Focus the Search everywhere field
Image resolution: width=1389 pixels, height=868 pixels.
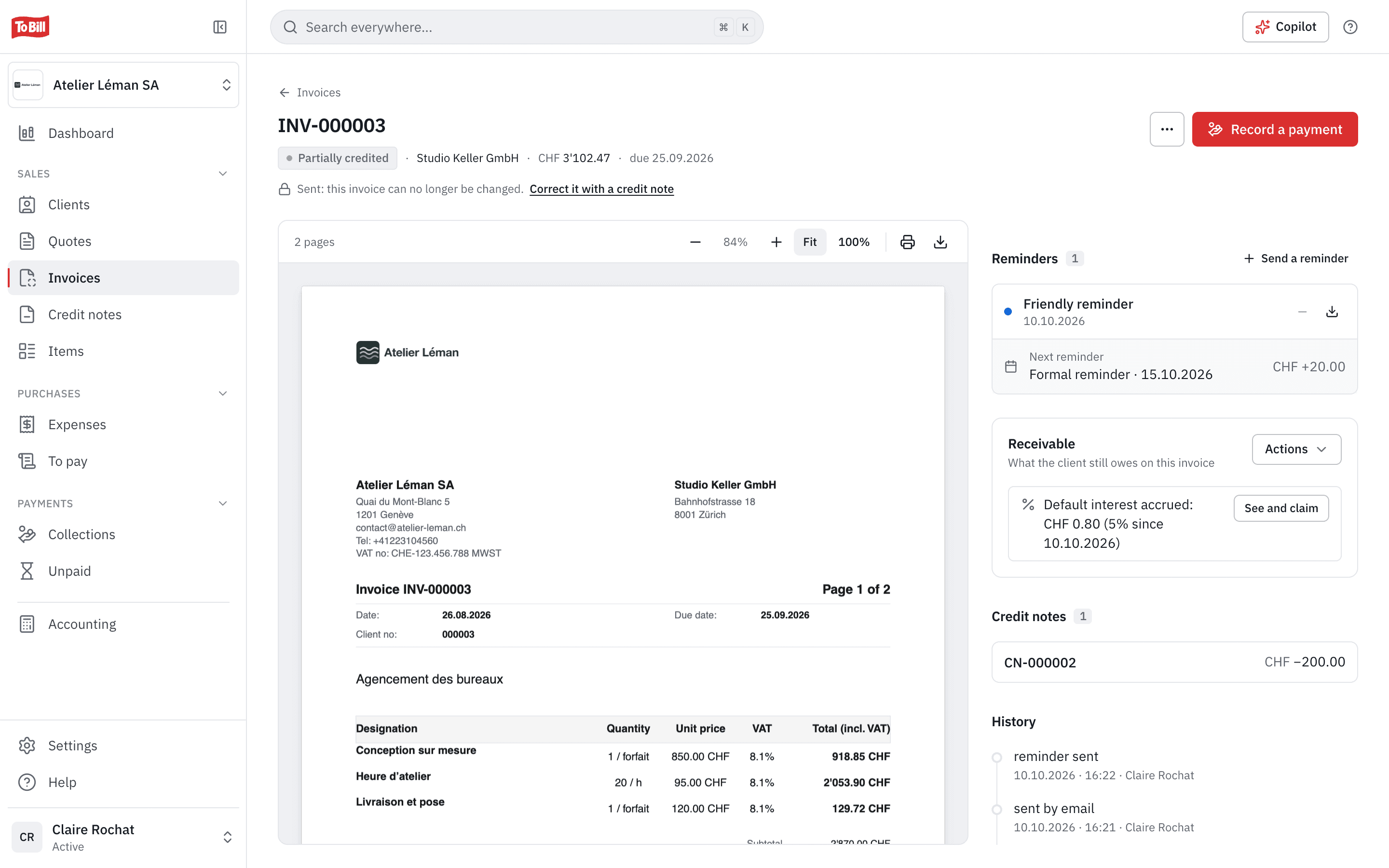tap(517, 27)
